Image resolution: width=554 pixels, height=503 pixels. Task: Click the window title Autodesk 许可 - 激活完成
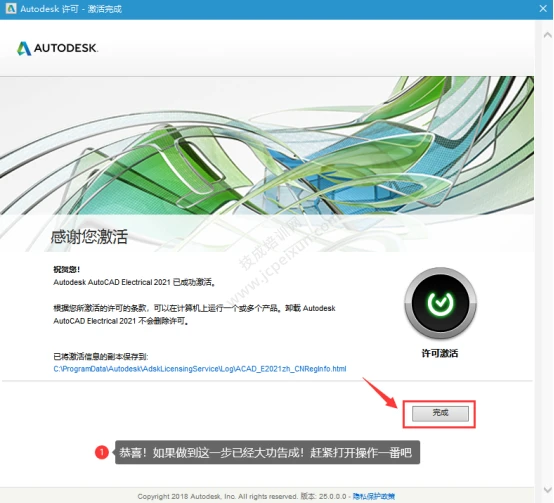71,9
